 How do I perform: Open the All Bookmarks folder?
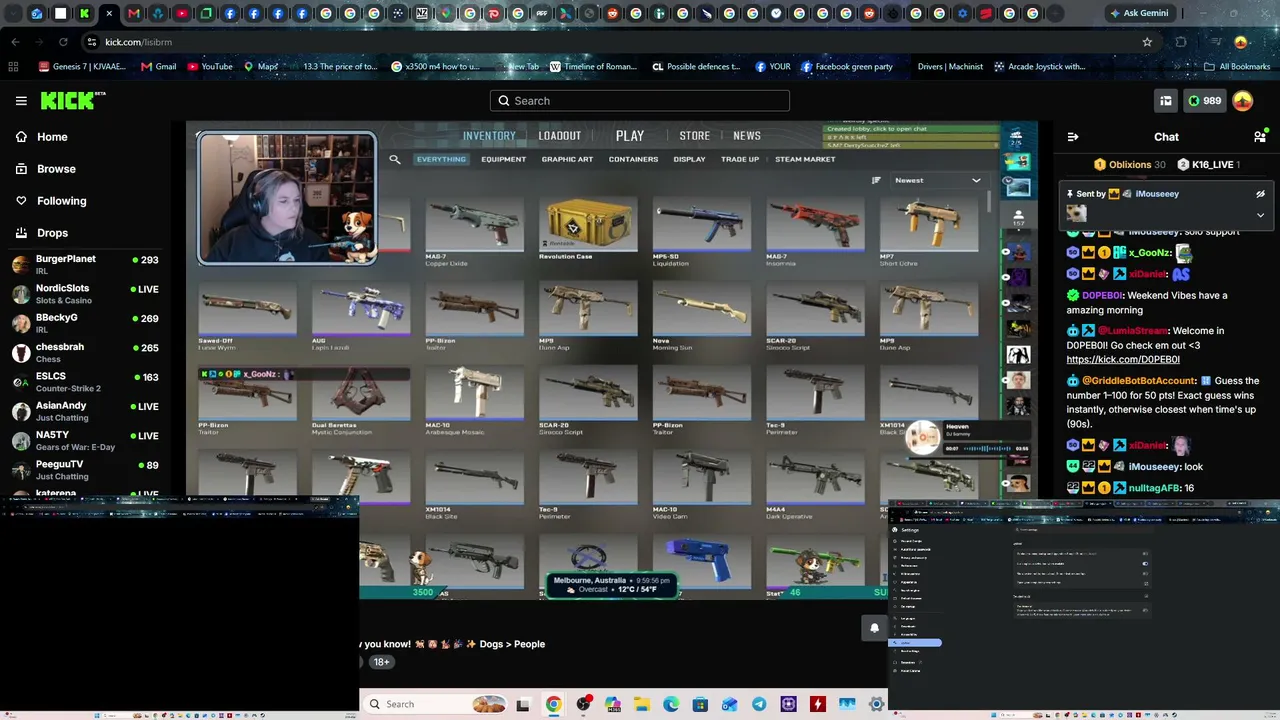point(1237,67)
